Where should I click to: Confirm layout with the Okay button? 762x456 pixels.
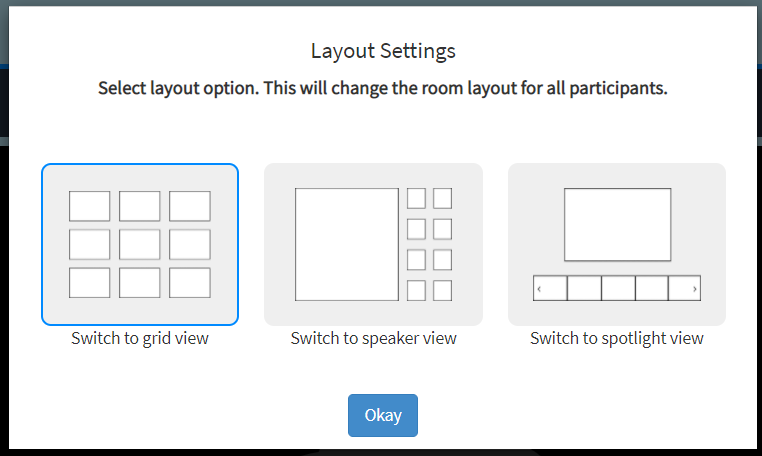383,415
